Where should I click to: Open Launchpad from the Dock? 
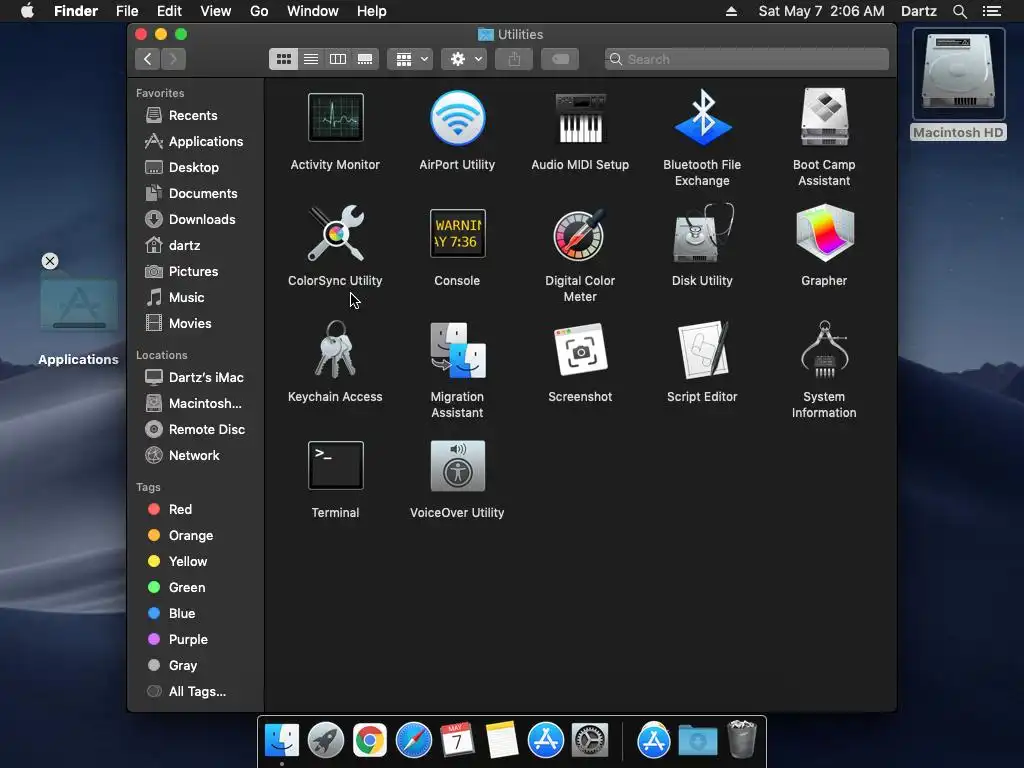pyautogui.click(x=325, y=741)
